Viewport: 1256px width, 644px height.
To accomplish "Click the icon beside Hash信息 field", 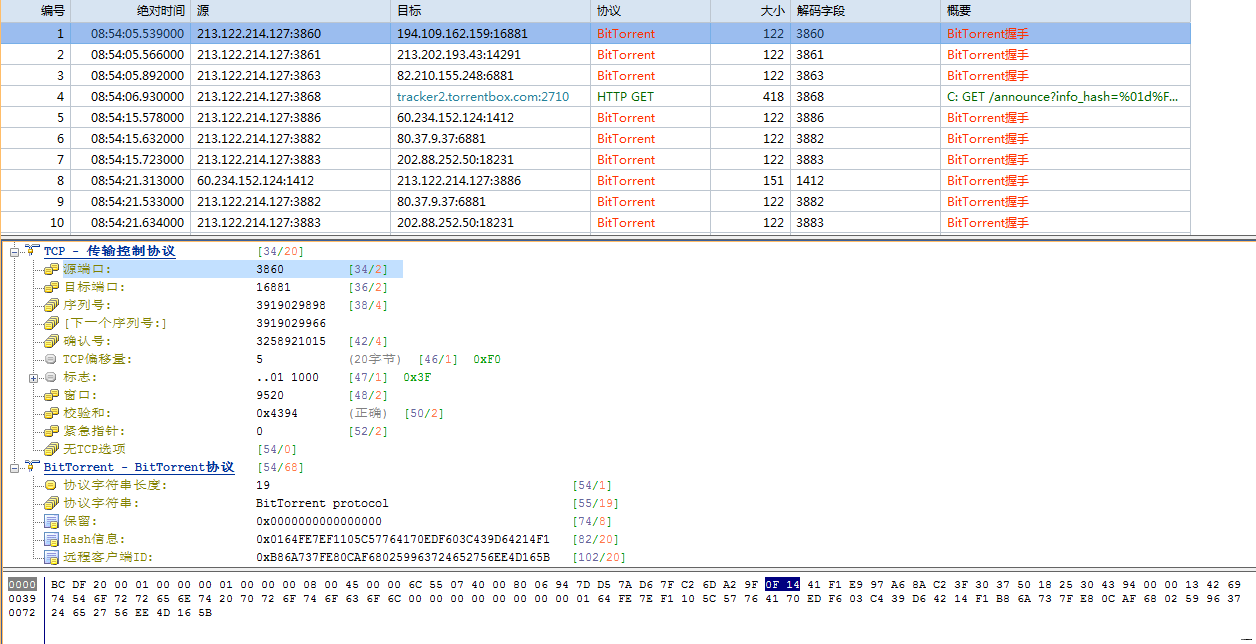I will pos(52,539).
